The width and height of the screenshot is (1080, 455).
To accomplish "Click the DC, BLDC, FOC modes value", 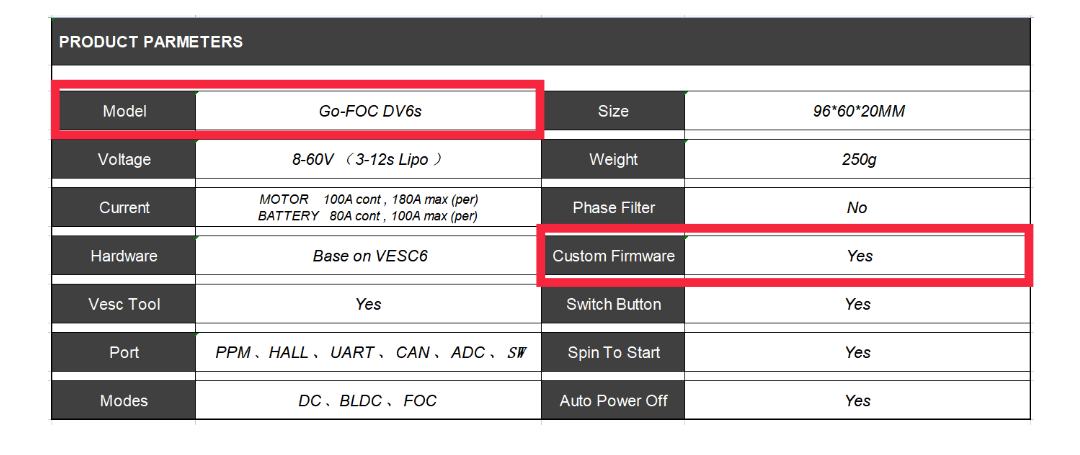I will (x=367, y=401).
